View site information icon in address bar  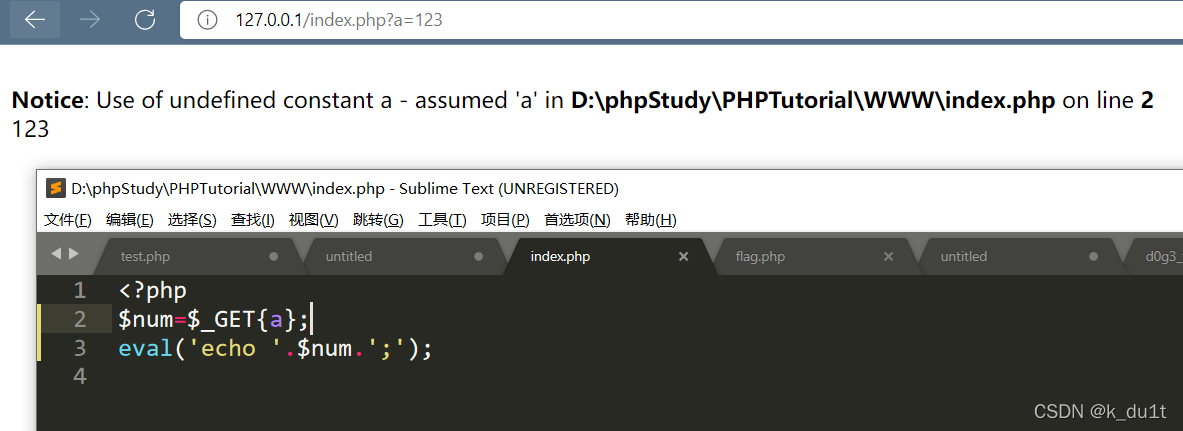coord(207,20)
